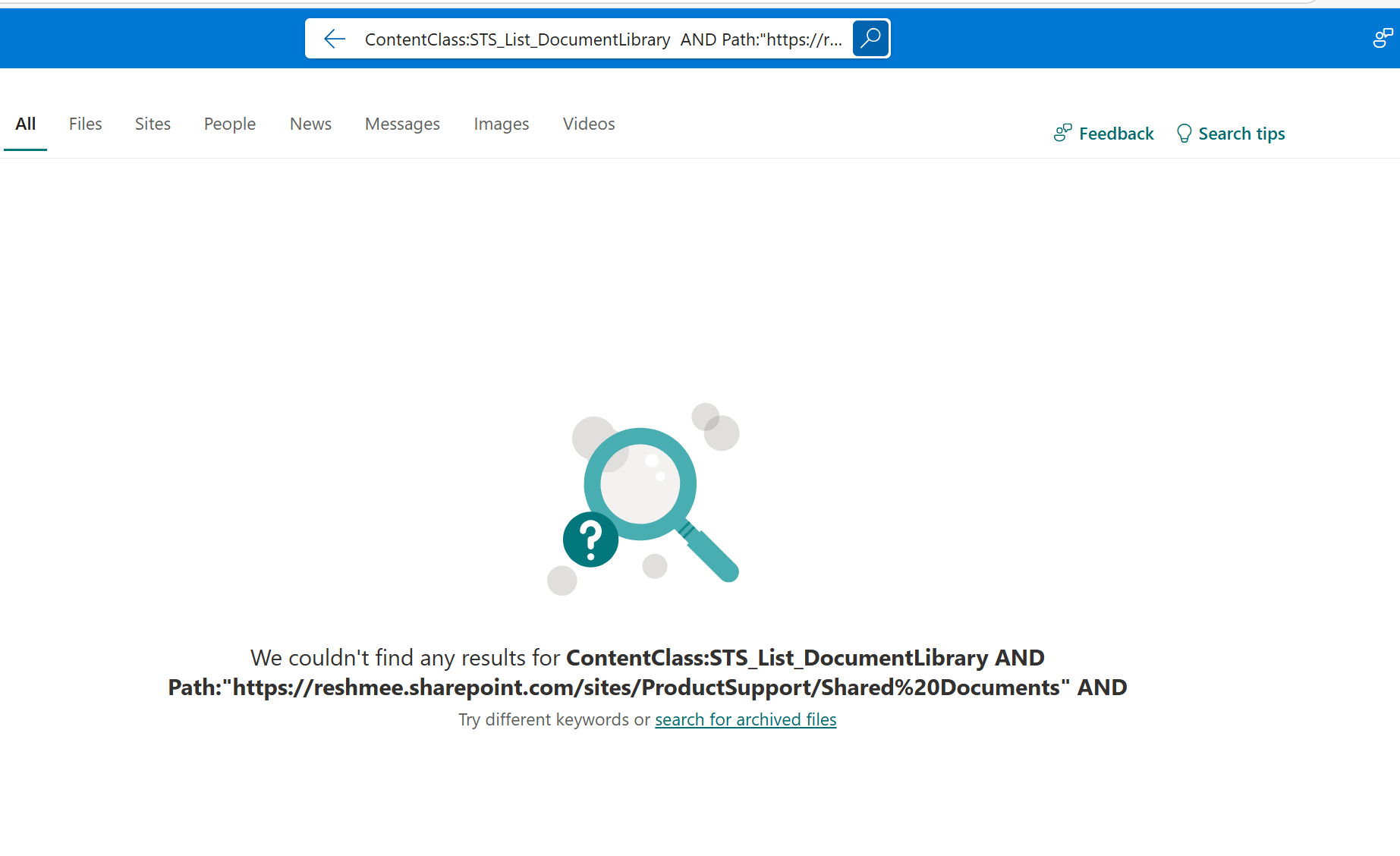Switch to the People tab
Image resolution: width=1400 pixels, height=856 pixels.
pos(229,124)
